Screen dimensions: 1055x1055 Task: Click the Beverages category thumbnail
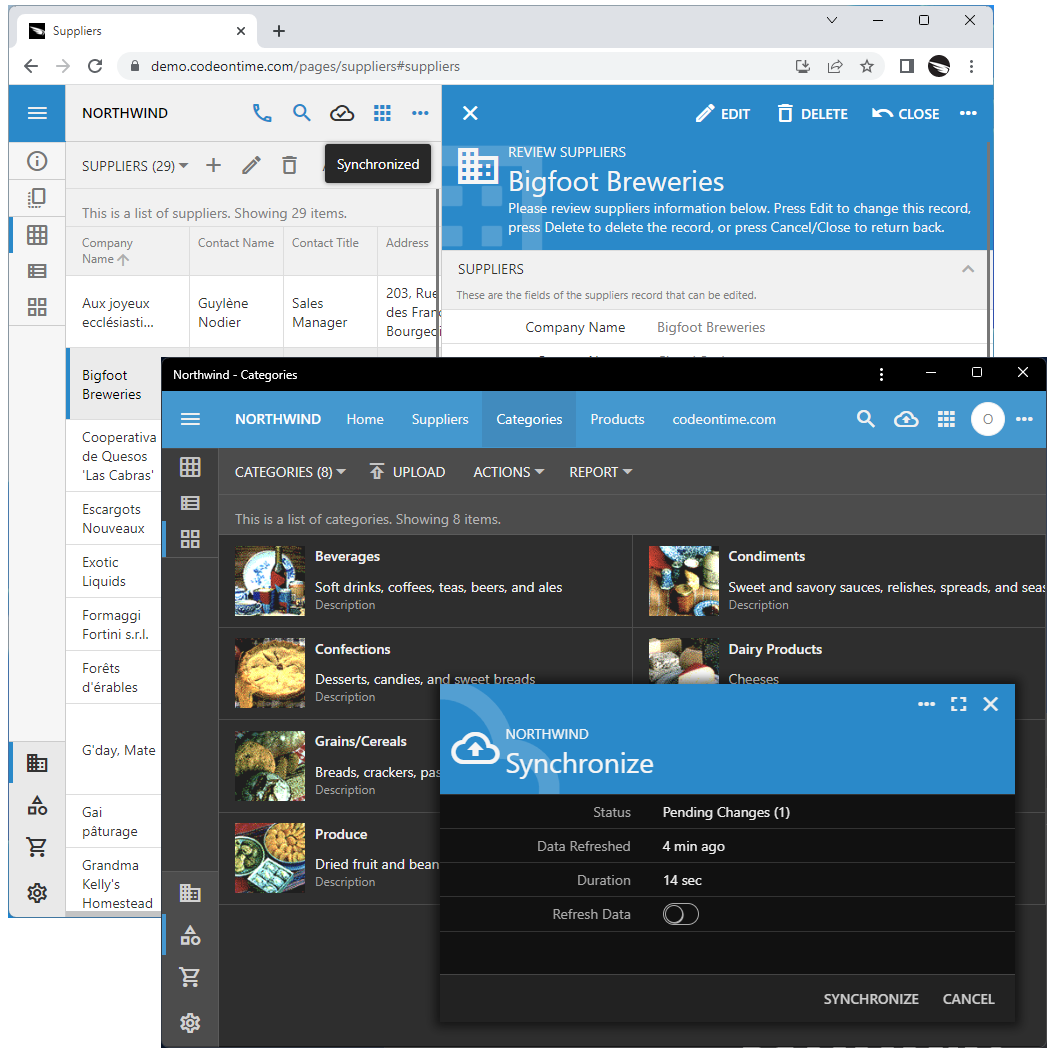(x=270, y=581)
